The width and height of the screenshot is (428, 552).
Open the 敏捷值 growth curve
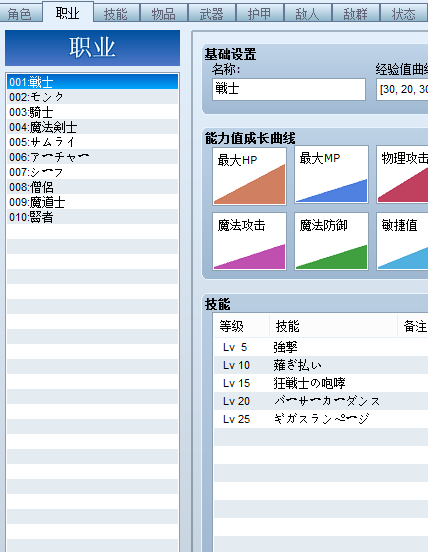[402, 241]
